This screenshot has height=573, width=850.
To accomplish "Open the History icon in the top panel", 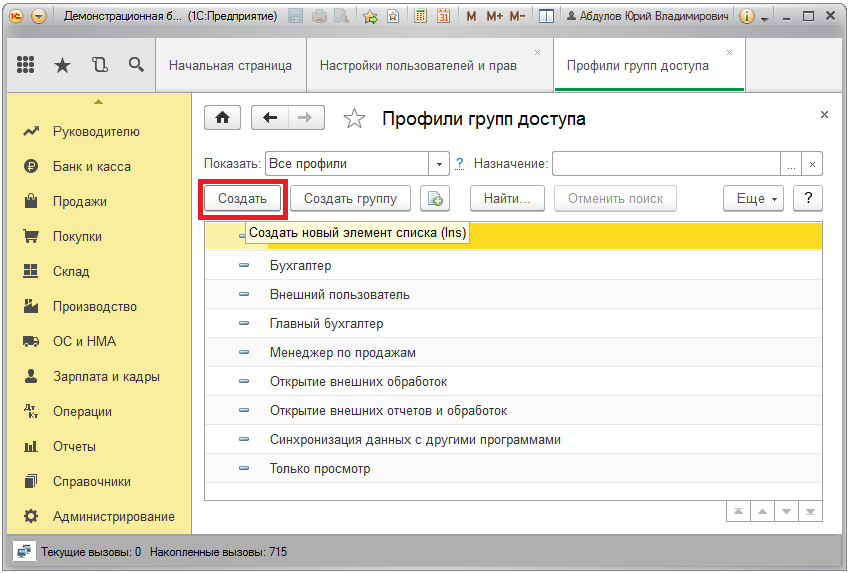I will click(99, 65).
